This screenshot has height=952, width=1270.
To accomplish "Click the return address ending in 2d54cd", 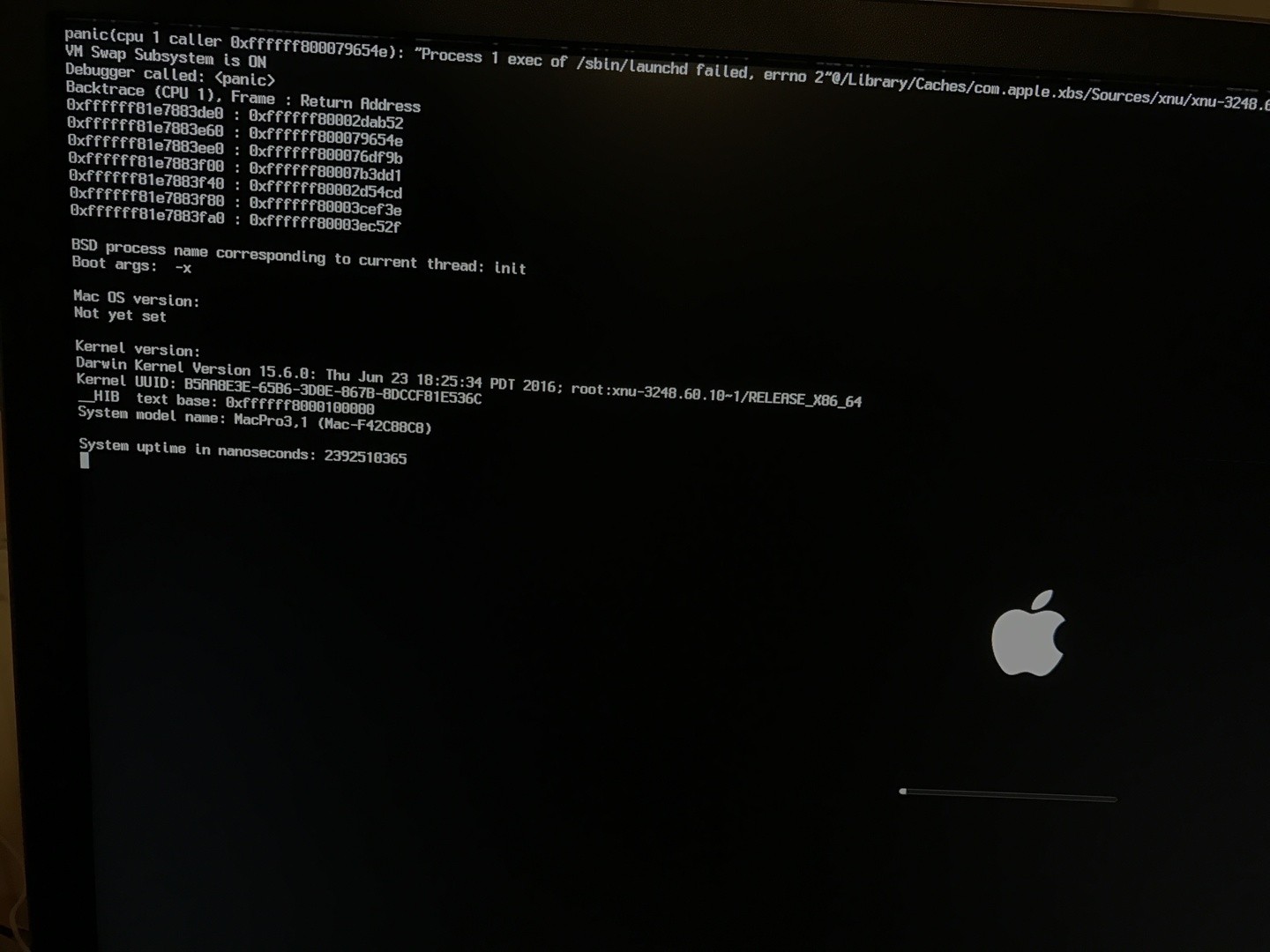I will 325,189.
